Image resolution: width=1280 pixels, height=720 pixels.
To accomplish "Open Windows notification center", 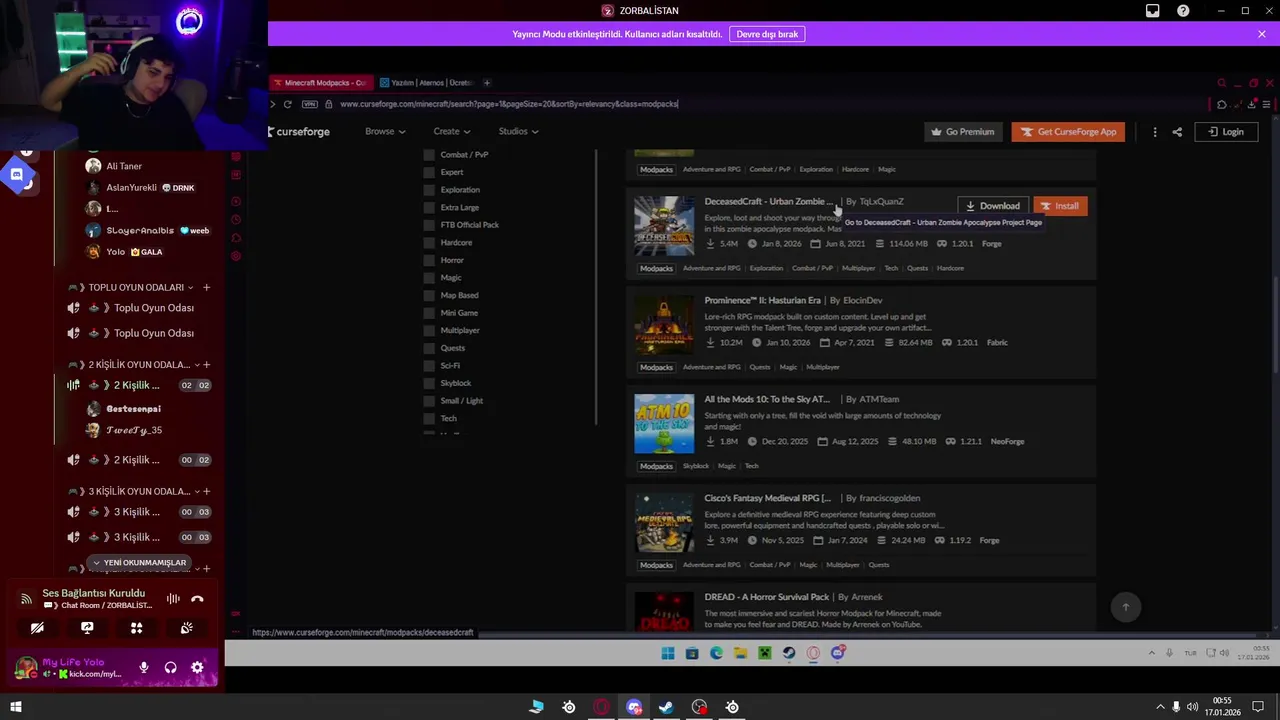I will [1258, 707].
